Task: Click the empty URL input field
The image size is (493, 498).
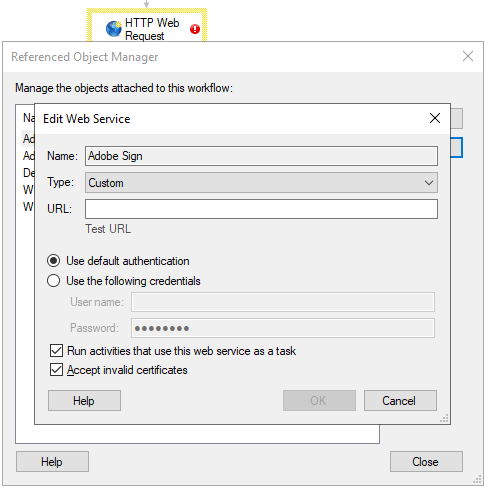Action: point(261,209)
